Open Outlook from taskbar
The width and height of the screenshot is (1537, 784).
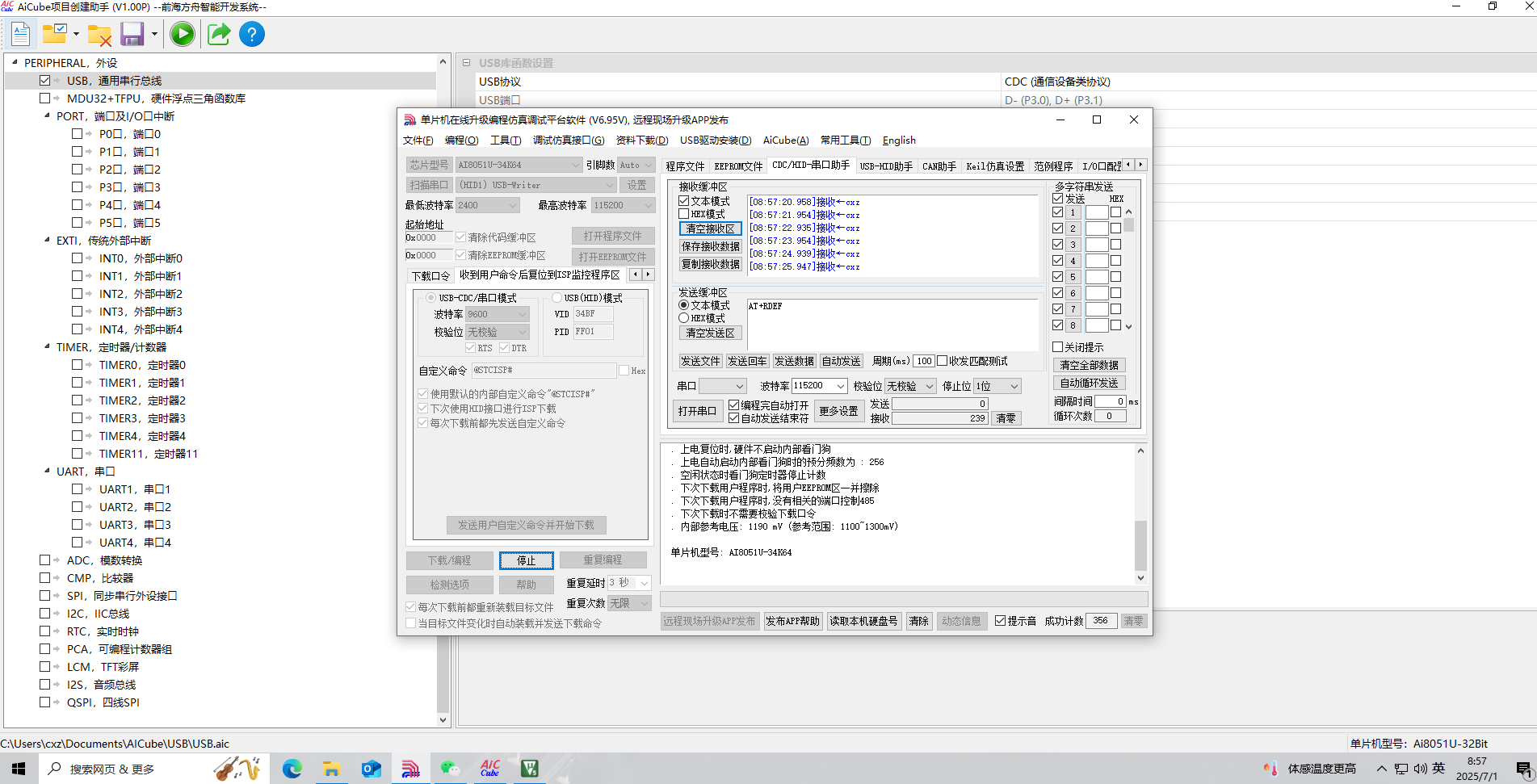(371, 769)
